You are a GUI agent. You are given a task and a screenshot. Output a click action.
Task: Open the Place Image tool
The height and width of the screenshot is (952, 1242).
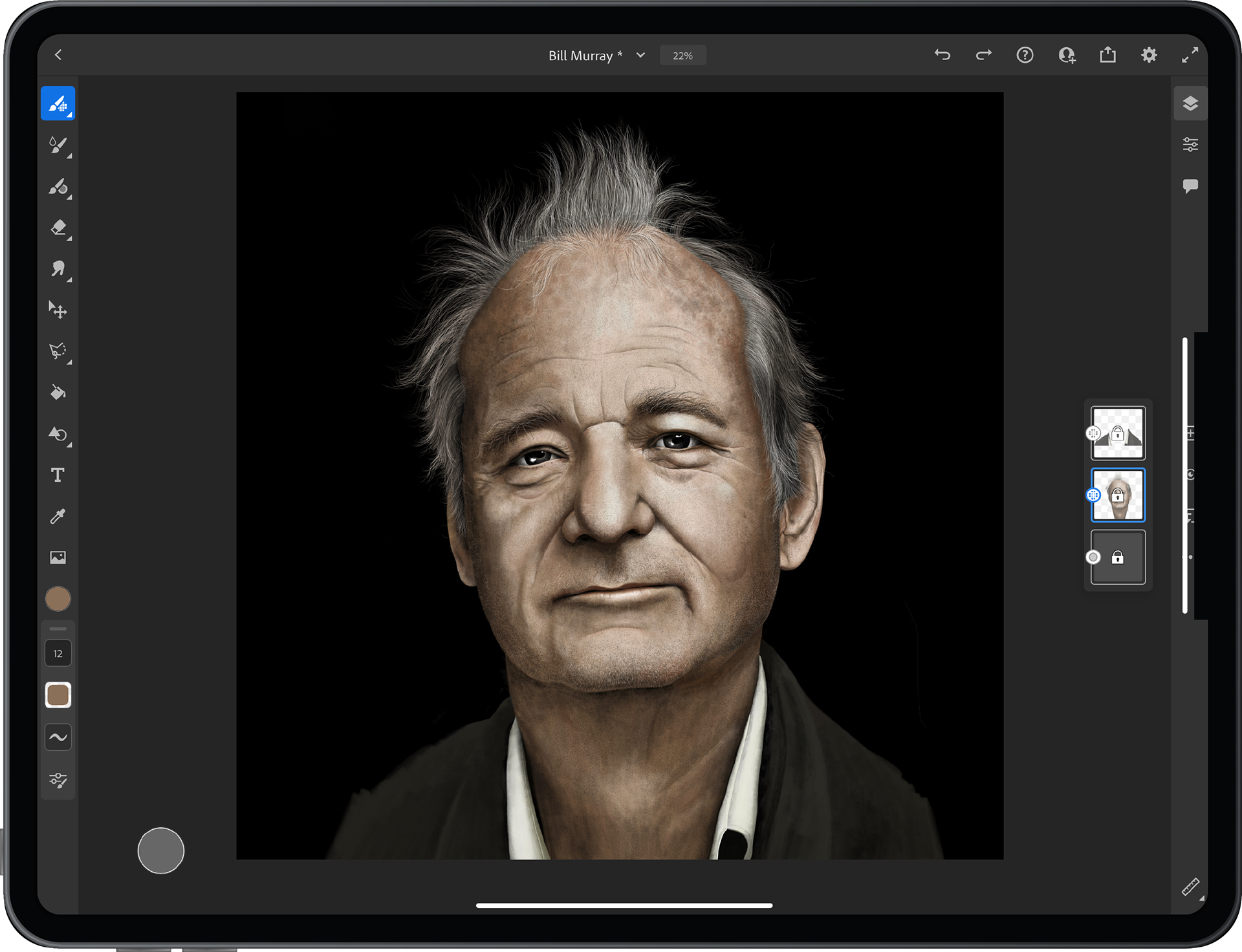pos(58,557)
